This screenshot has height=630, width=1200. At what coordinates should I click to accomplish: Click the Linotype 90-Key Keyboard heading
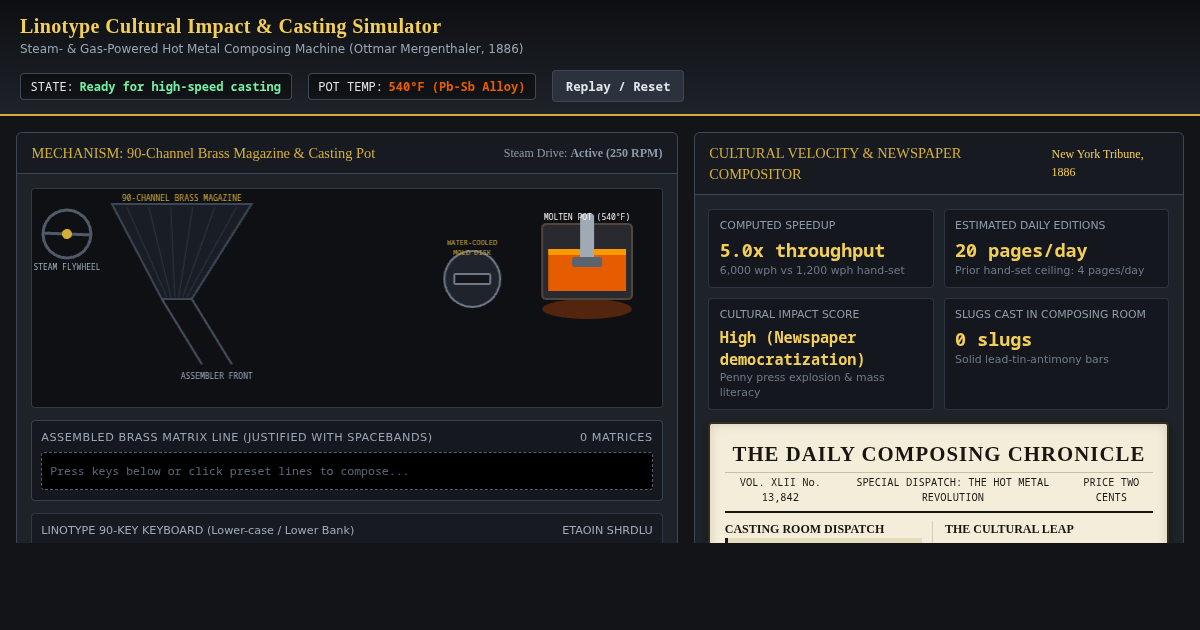tap(198, 530)
